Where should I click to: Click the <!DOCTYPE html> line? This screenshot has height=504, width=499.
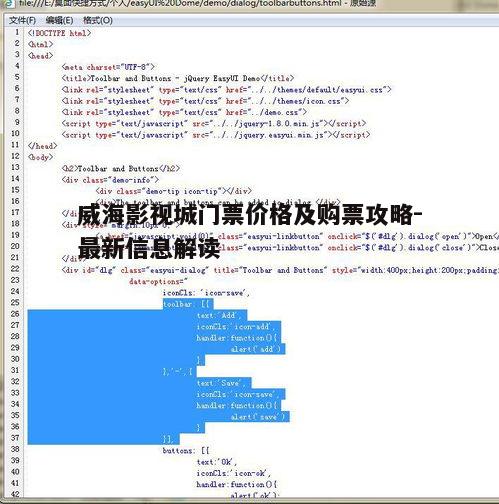(x=59, y=33)
